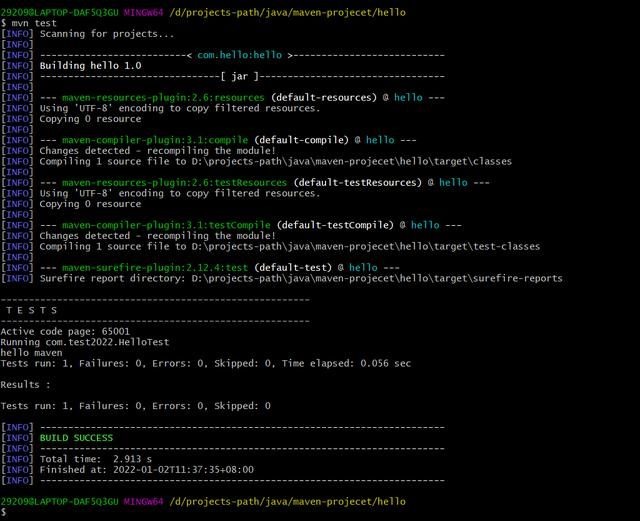The width and height of the screenshot is (640, 521).
Task: Click the 'hello maven' output line
Action: 31,353
